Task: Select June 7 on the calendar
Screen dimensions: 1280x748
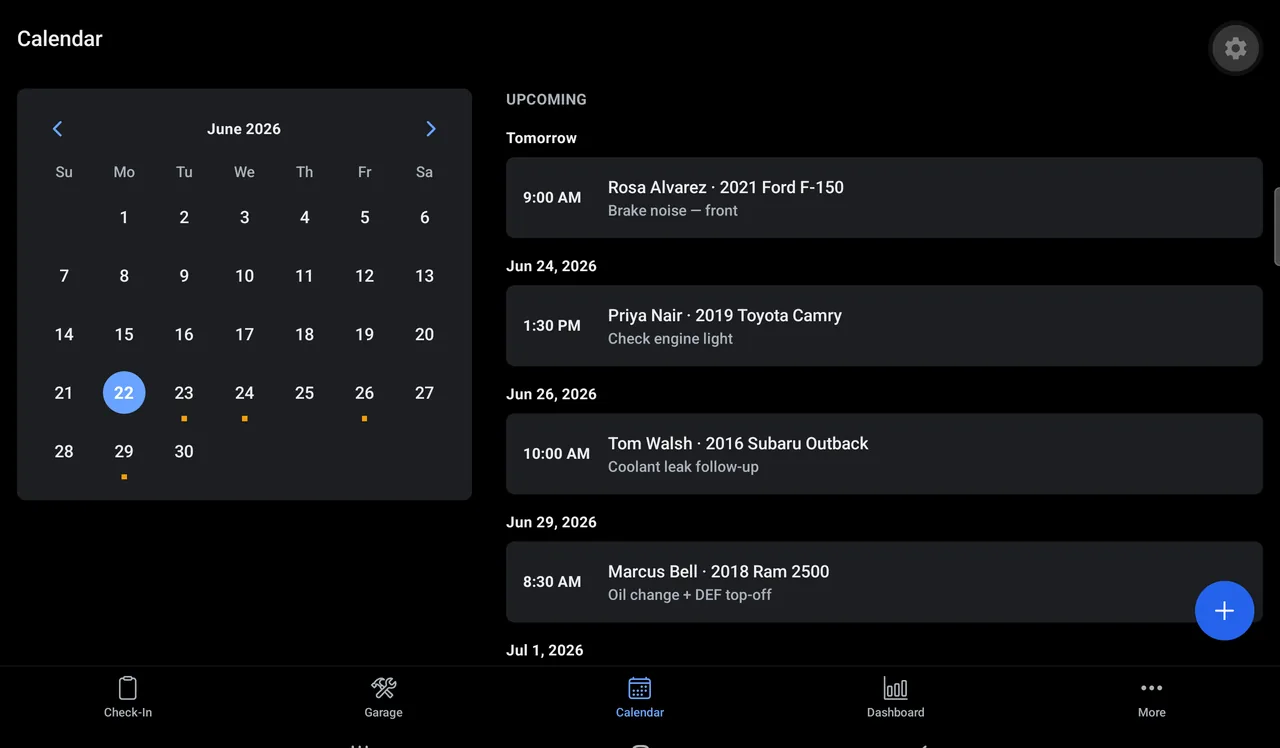Action: [x=64, y=276]
